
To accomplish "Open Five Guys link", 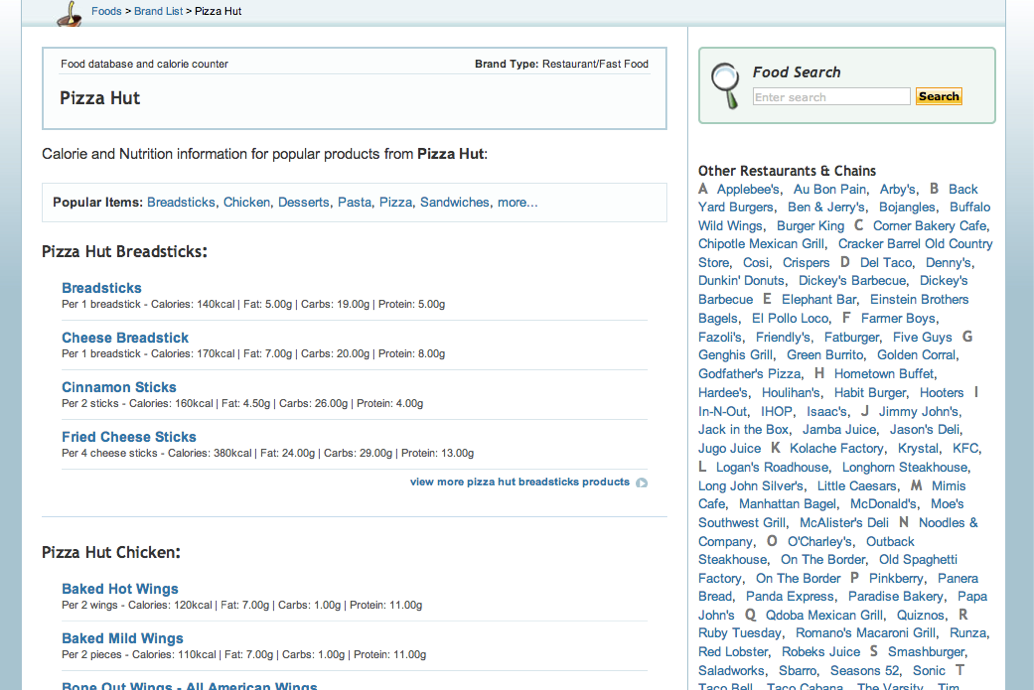I will click(923, 337).
